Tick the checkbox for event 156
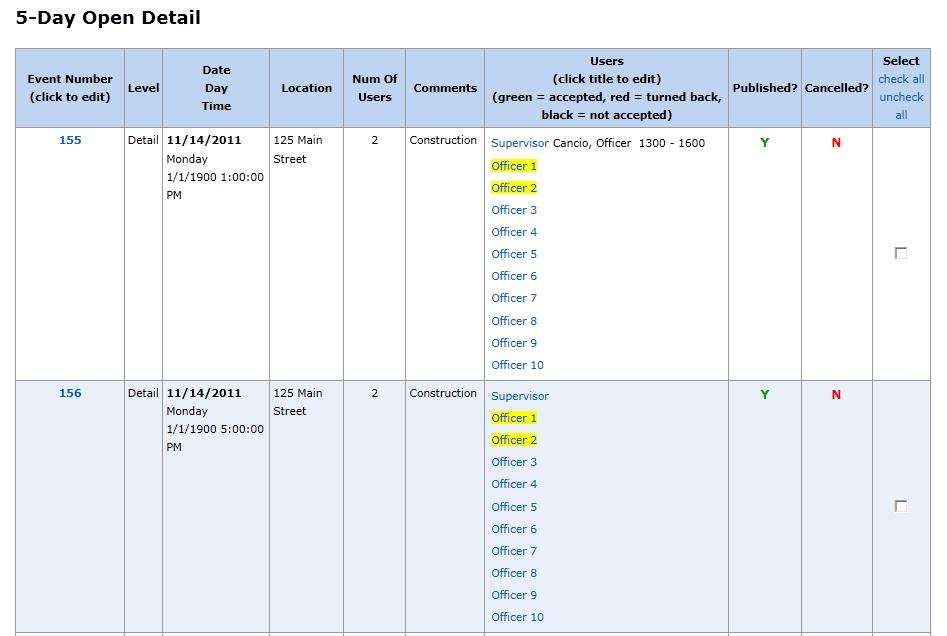Image resolution: width=947 pixels, height=636 pixels. [x=901, y=506]
